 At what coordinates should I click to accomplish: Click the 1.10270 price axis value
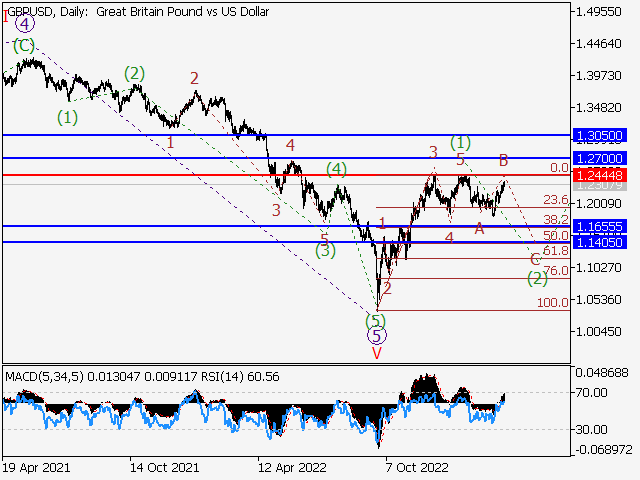tap(598, 268)
